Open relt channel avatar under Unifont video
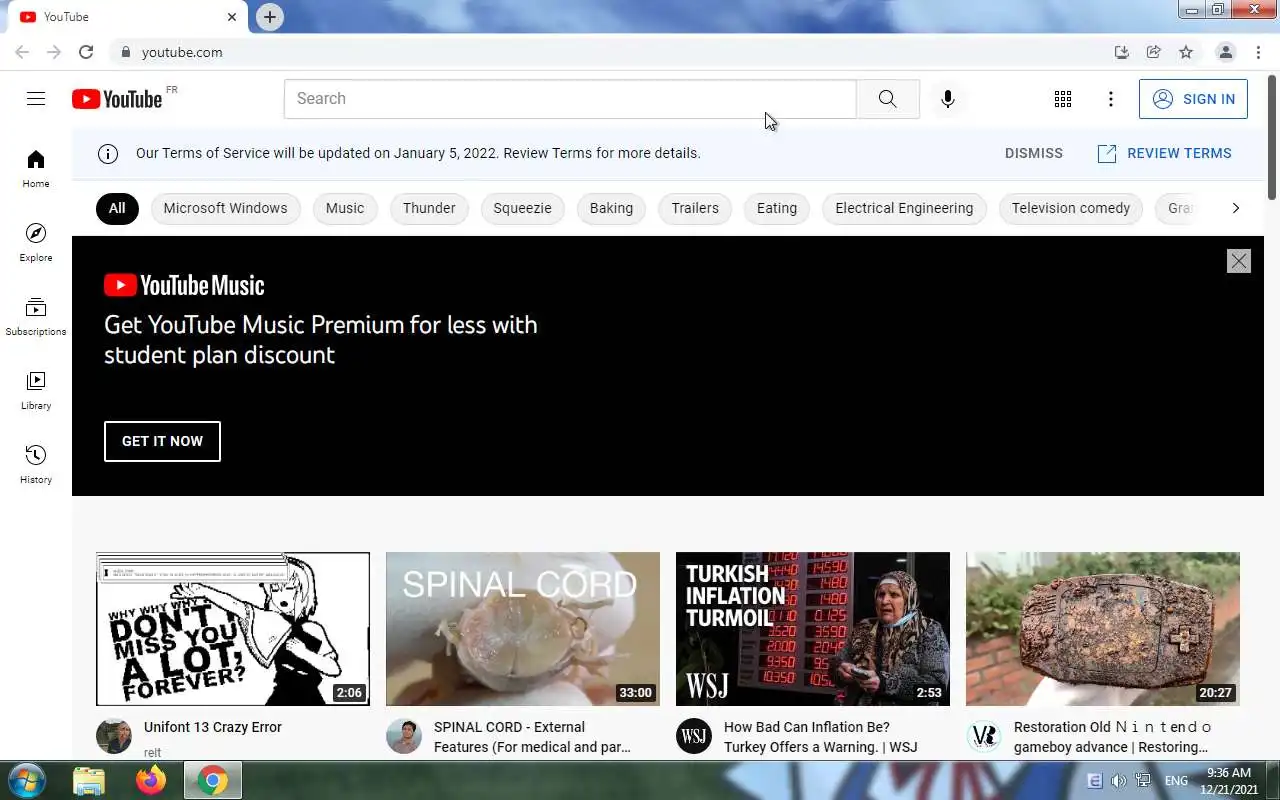The image size is (1280, 800). click(x=114, y=736)
